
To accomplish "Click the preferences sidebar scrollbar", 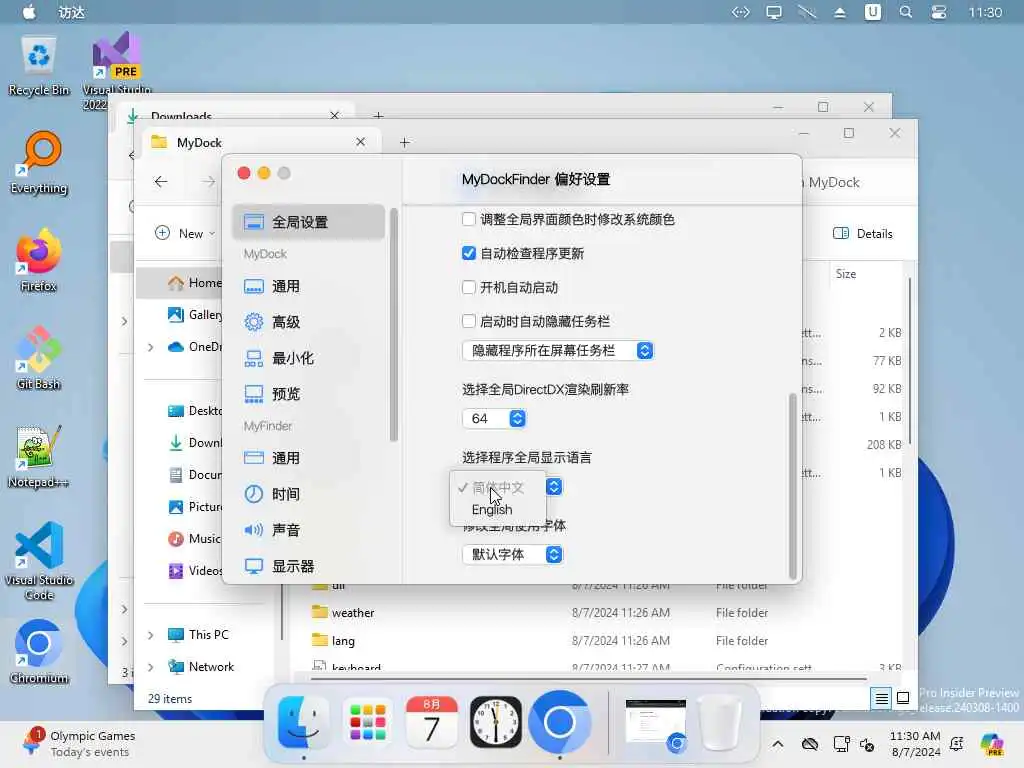I will [393, 325].
